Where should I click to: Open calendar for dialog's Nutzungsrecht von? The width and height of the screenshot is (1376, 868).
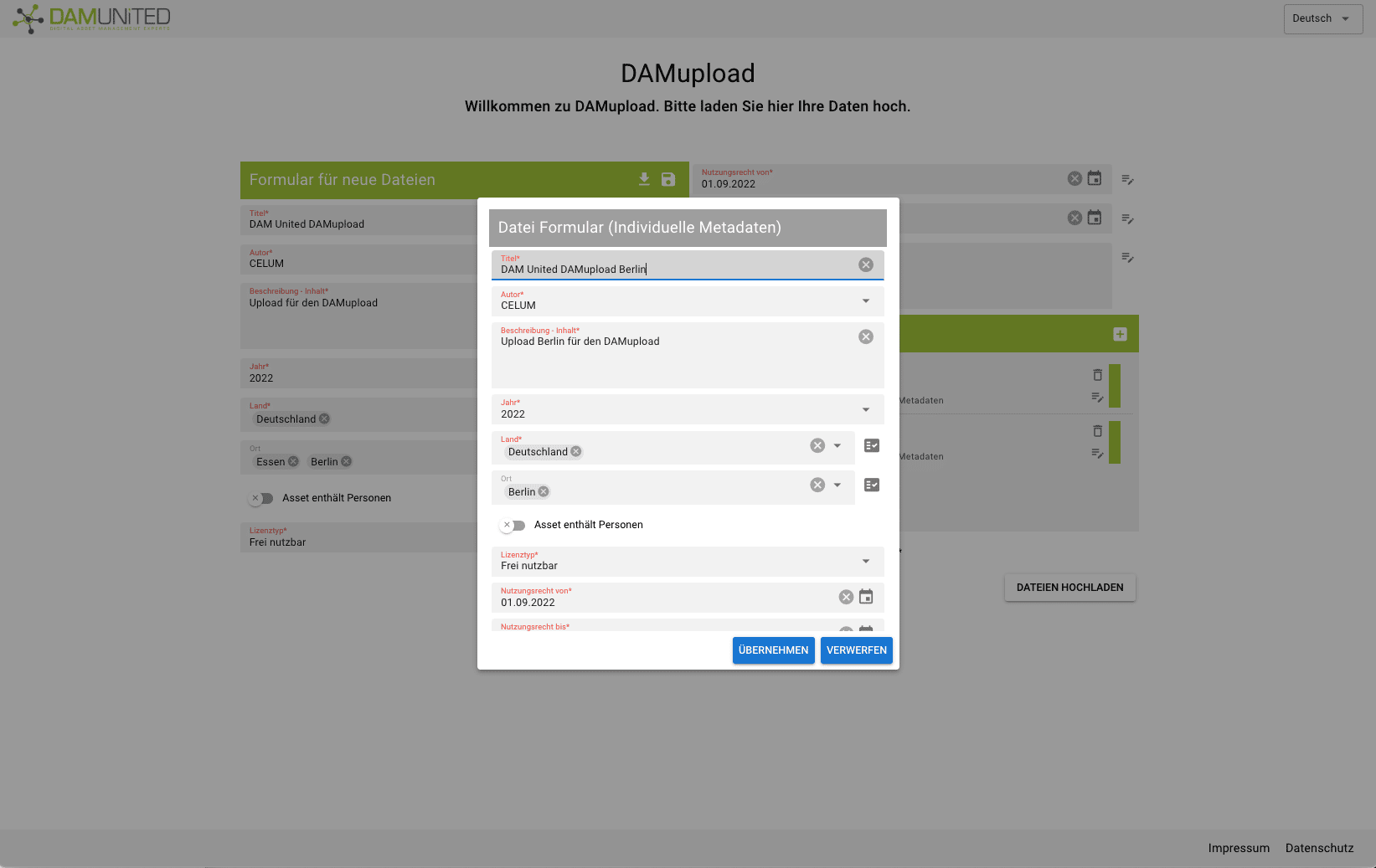click(866, 597)
